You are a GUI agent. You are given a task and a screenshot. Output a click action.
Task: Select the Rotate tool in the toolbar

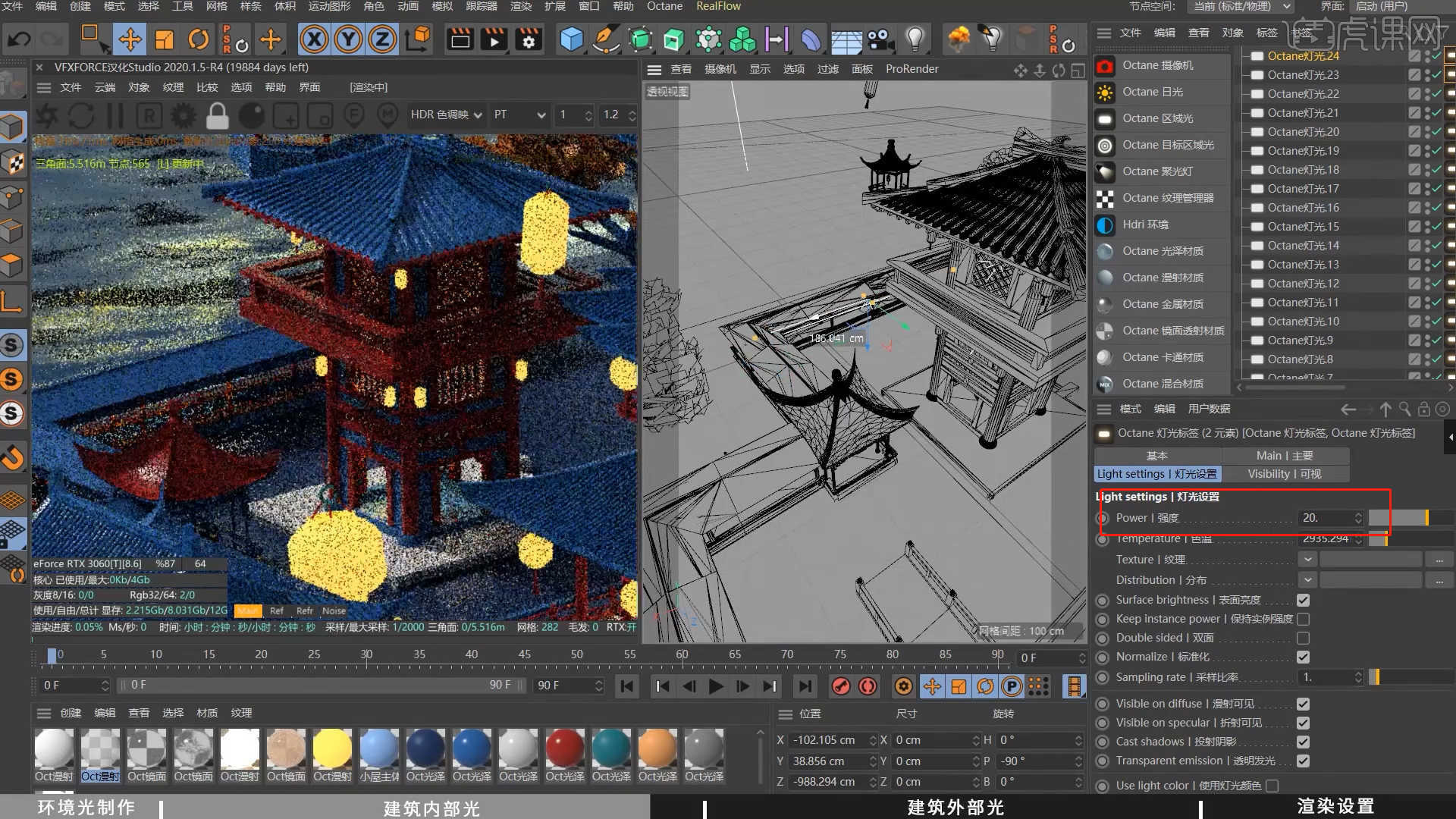pos(198,39)
